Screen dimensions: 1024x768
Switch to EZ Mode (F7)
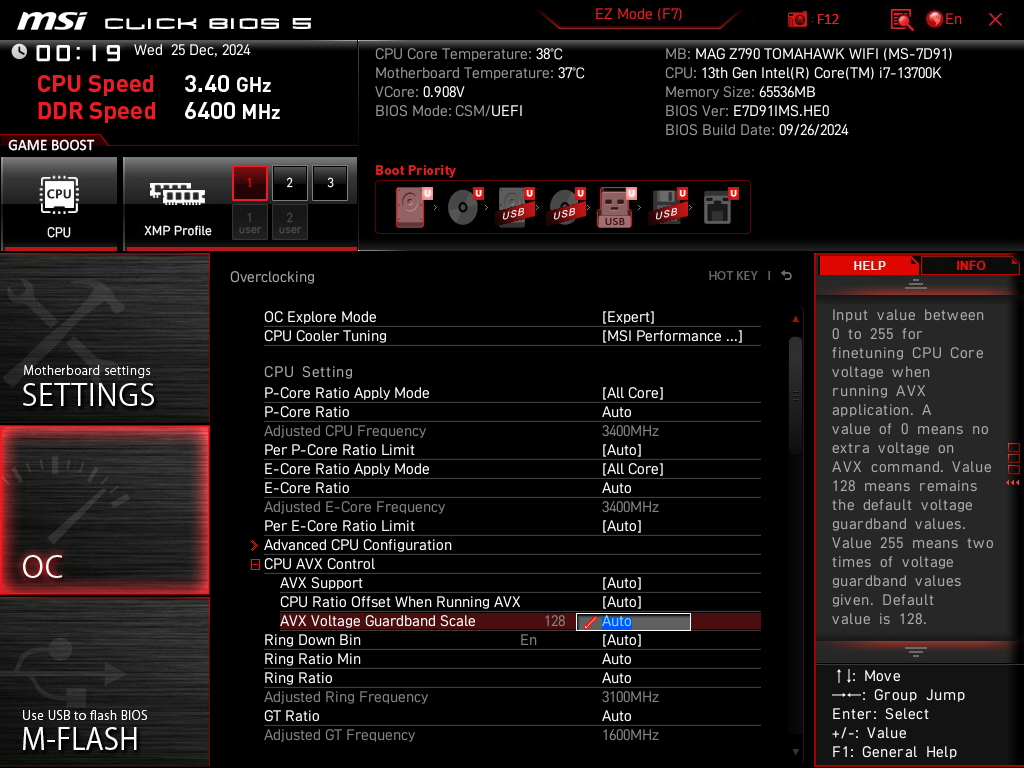point(639,14)
